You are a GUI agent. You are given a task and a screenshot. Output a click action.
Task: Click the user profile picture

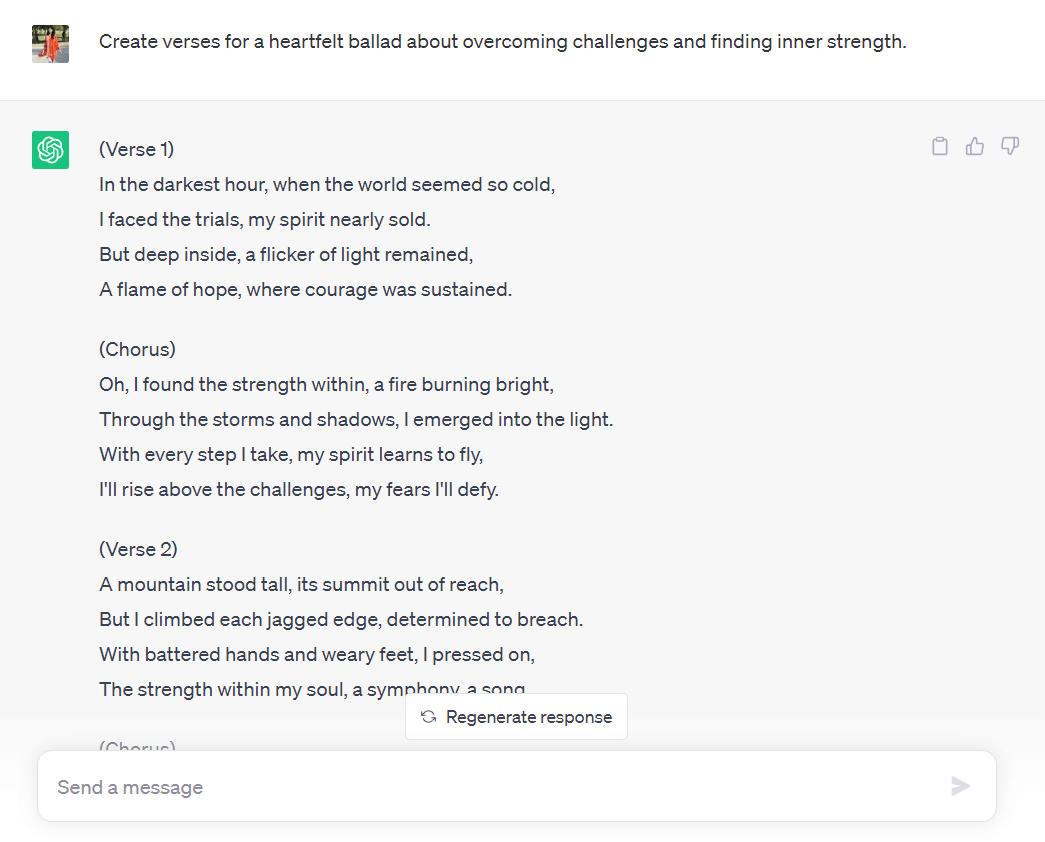(x=50, y=44)
